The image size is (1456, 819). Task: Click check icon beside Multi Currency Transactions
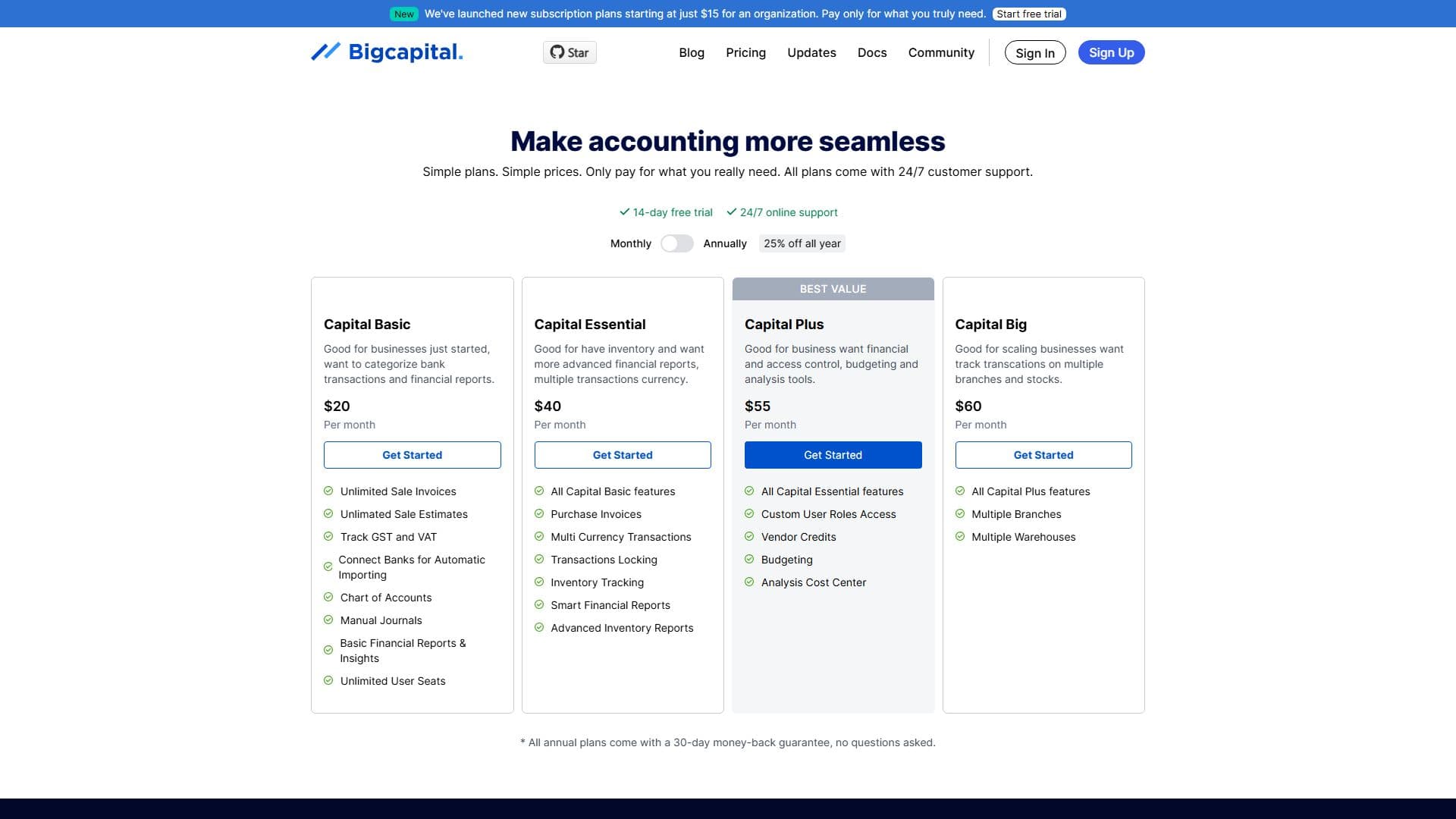pyautogui.click(x=539, y=536)
